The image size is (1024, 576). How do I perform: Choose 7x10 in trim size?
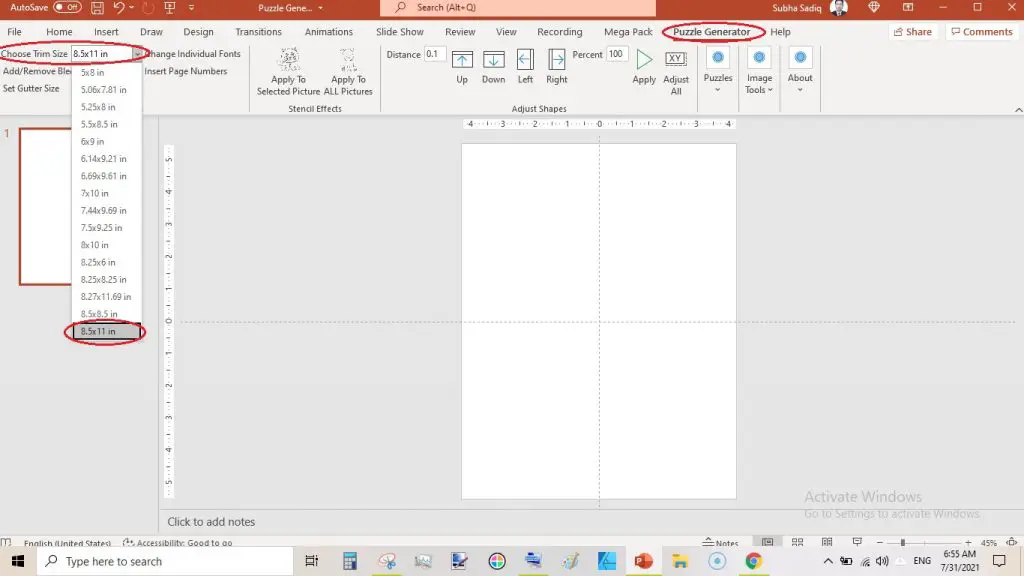95,193
